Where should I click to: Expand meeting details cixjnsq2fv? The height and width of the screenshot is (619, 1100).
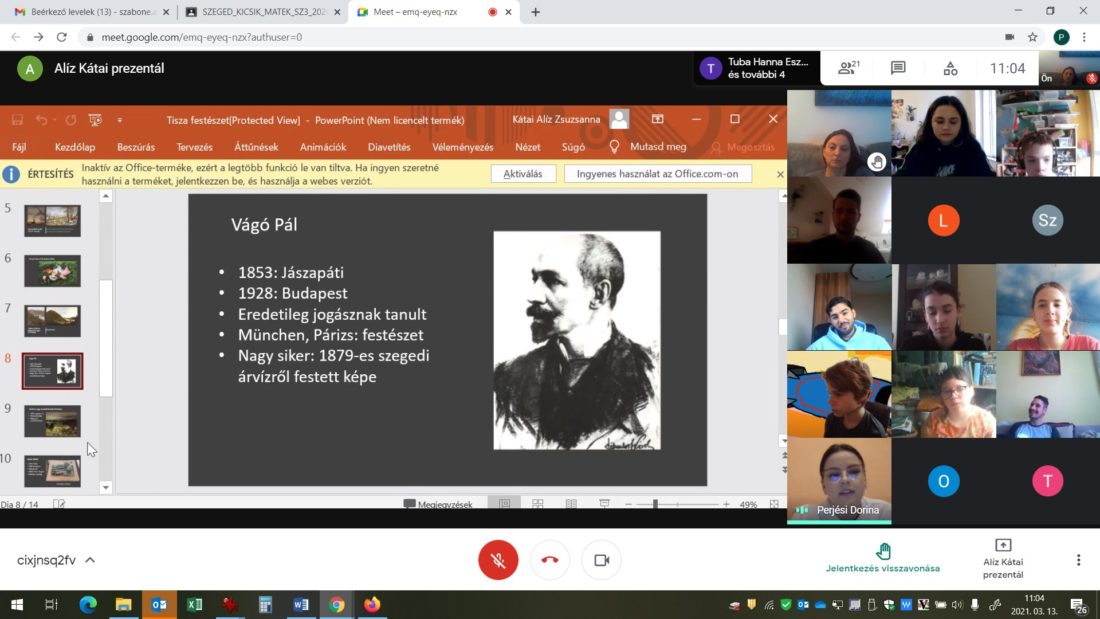click(x=56, y=560)
